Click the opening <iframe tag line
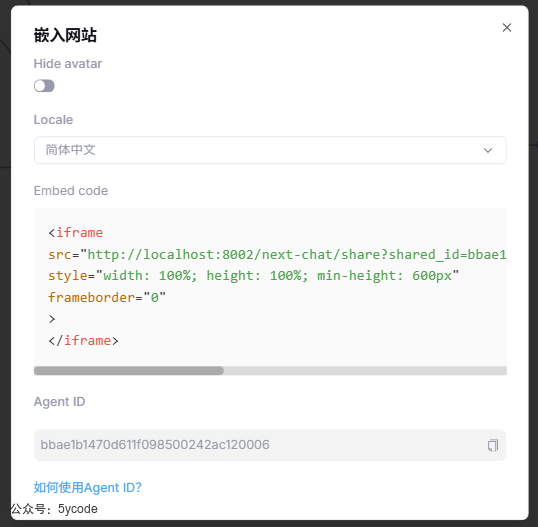The image size is (538, 527). pos(75,233)
